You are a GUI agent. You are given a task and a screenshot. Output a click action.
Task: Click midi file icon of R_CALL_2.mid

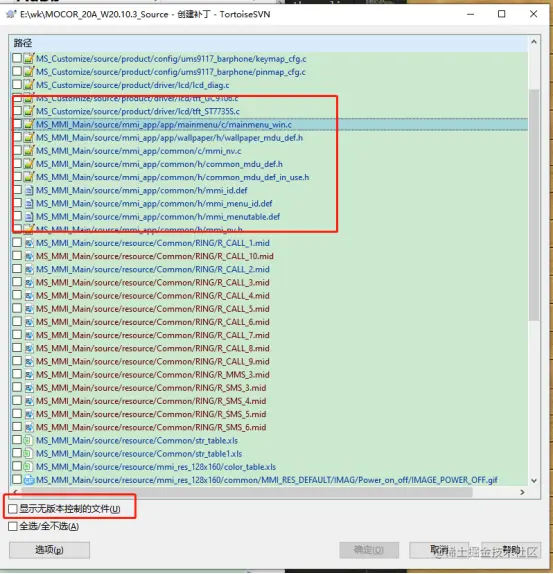[29, 269]
